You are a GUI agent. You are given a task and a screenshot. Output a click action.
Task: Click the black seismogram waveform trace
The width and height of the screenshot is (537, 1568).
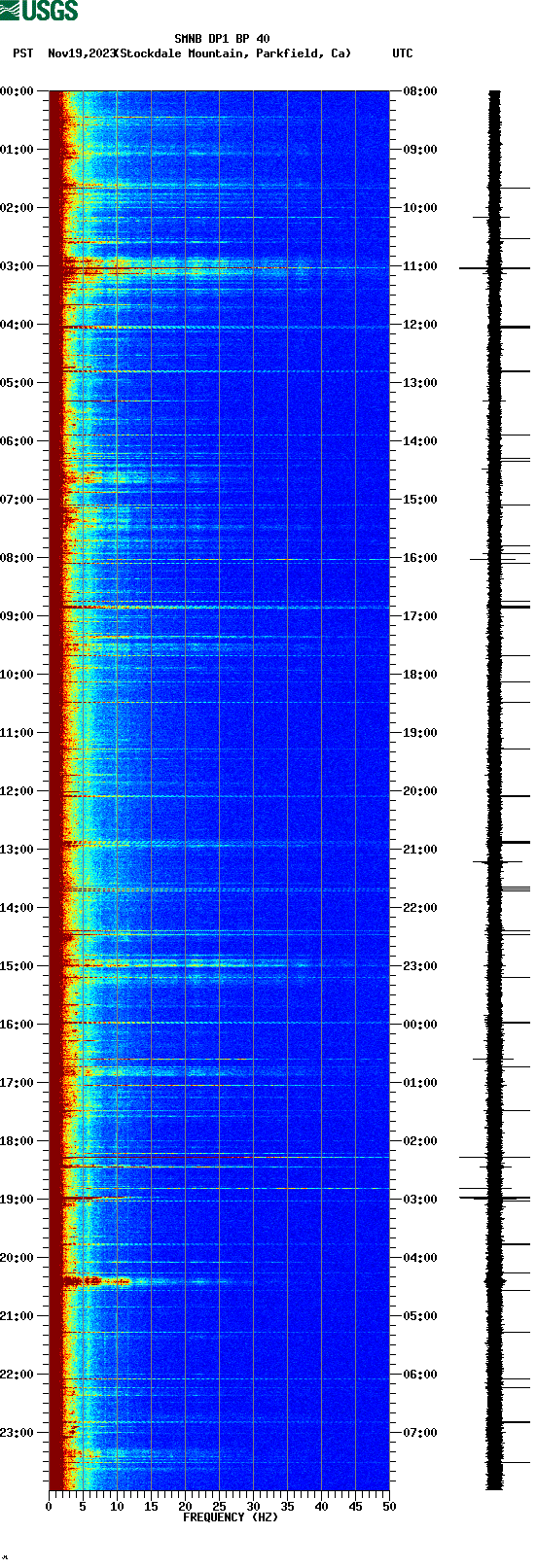pos(495,790)
